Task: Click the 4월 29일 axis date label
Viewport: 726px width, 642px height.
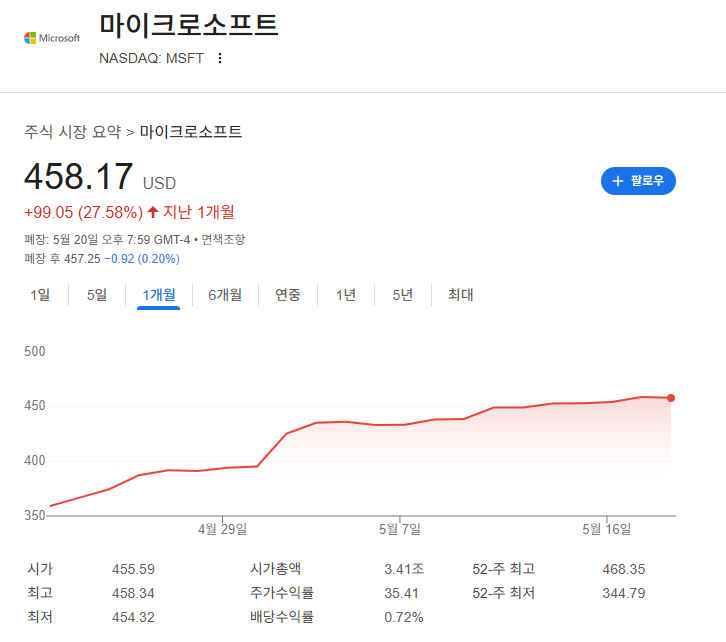Action: [x=223, y=529]
